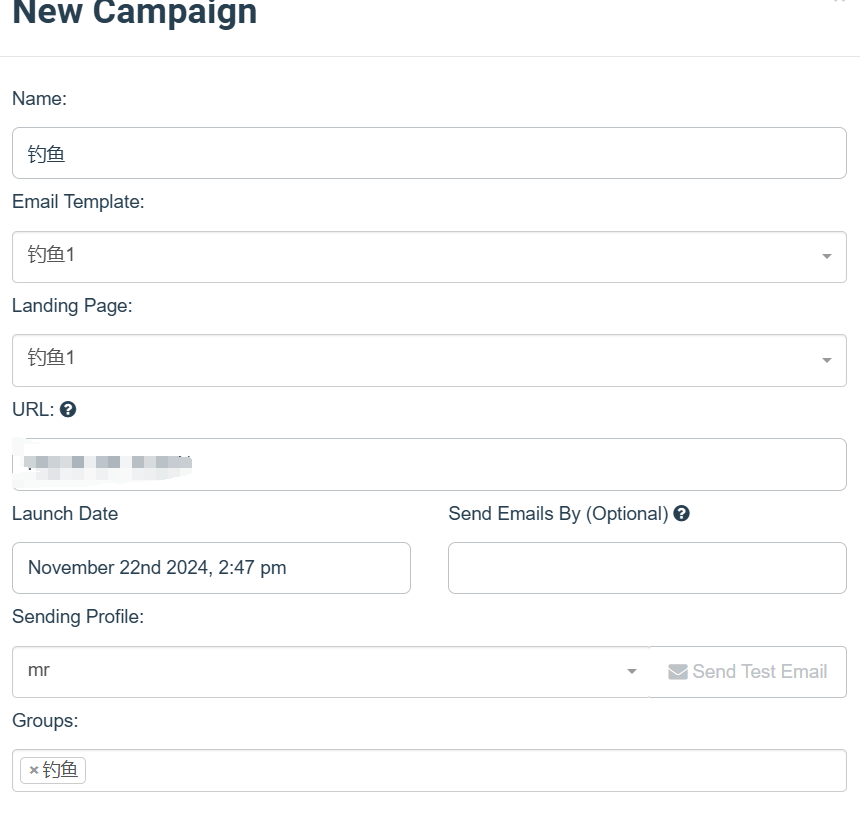
Task: Click the empty area of the Groups field
Action: click(x=466, y=770)
